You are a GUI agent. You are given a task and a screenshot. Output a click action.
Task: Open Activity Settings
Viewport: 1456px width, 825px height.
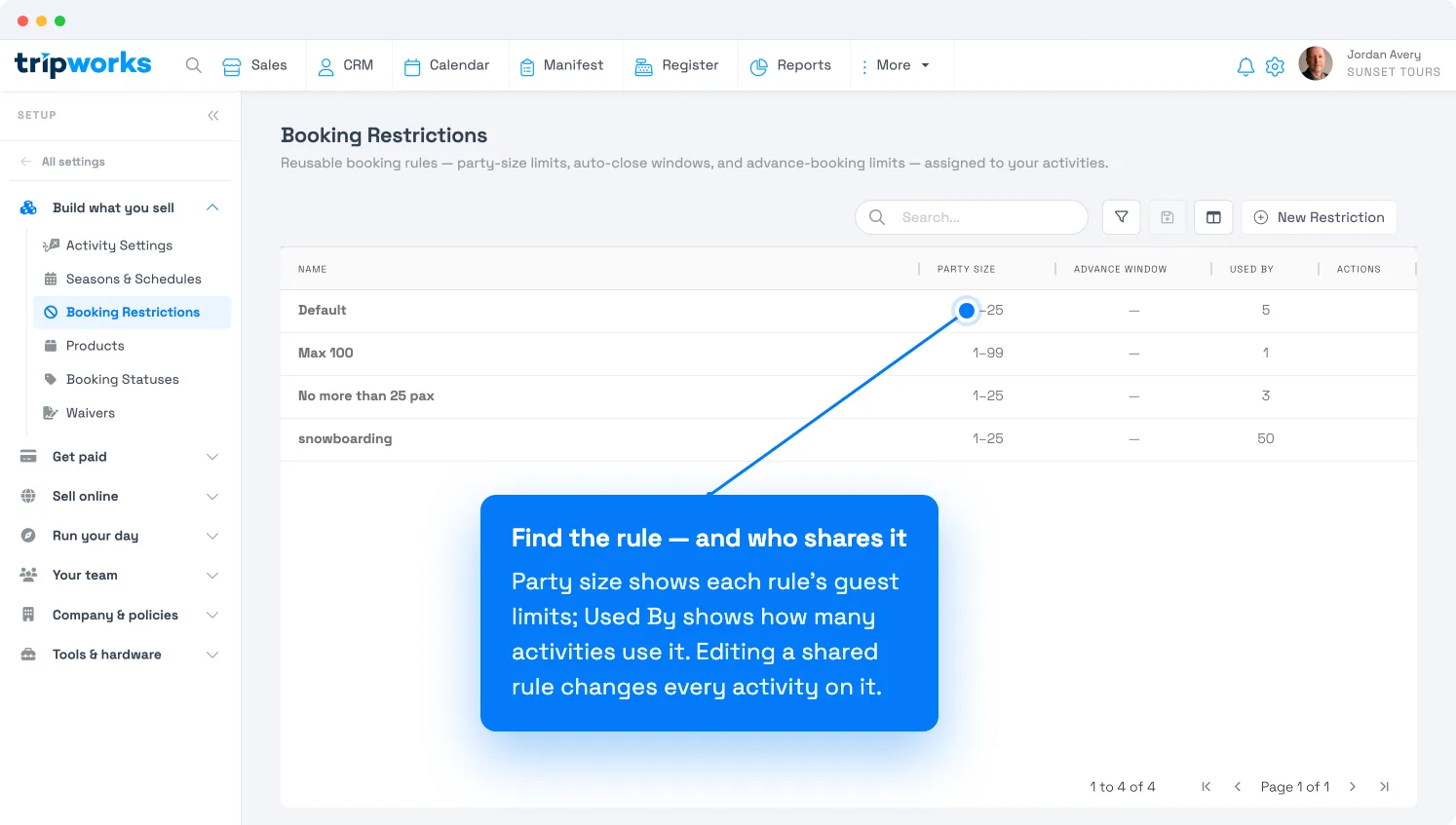tap(119, 245)
